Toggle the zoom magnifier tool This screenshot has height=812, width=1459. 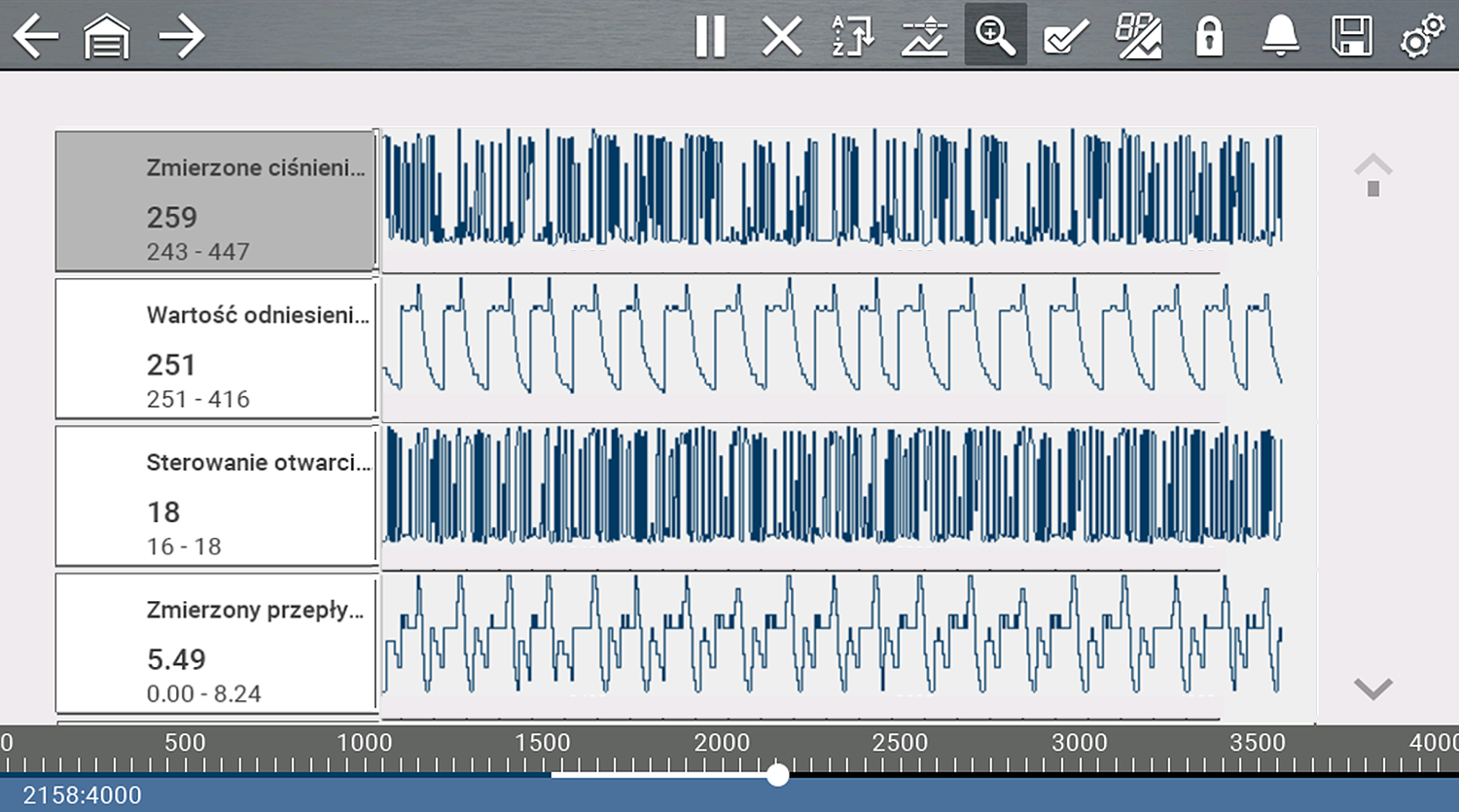point(995,36)
